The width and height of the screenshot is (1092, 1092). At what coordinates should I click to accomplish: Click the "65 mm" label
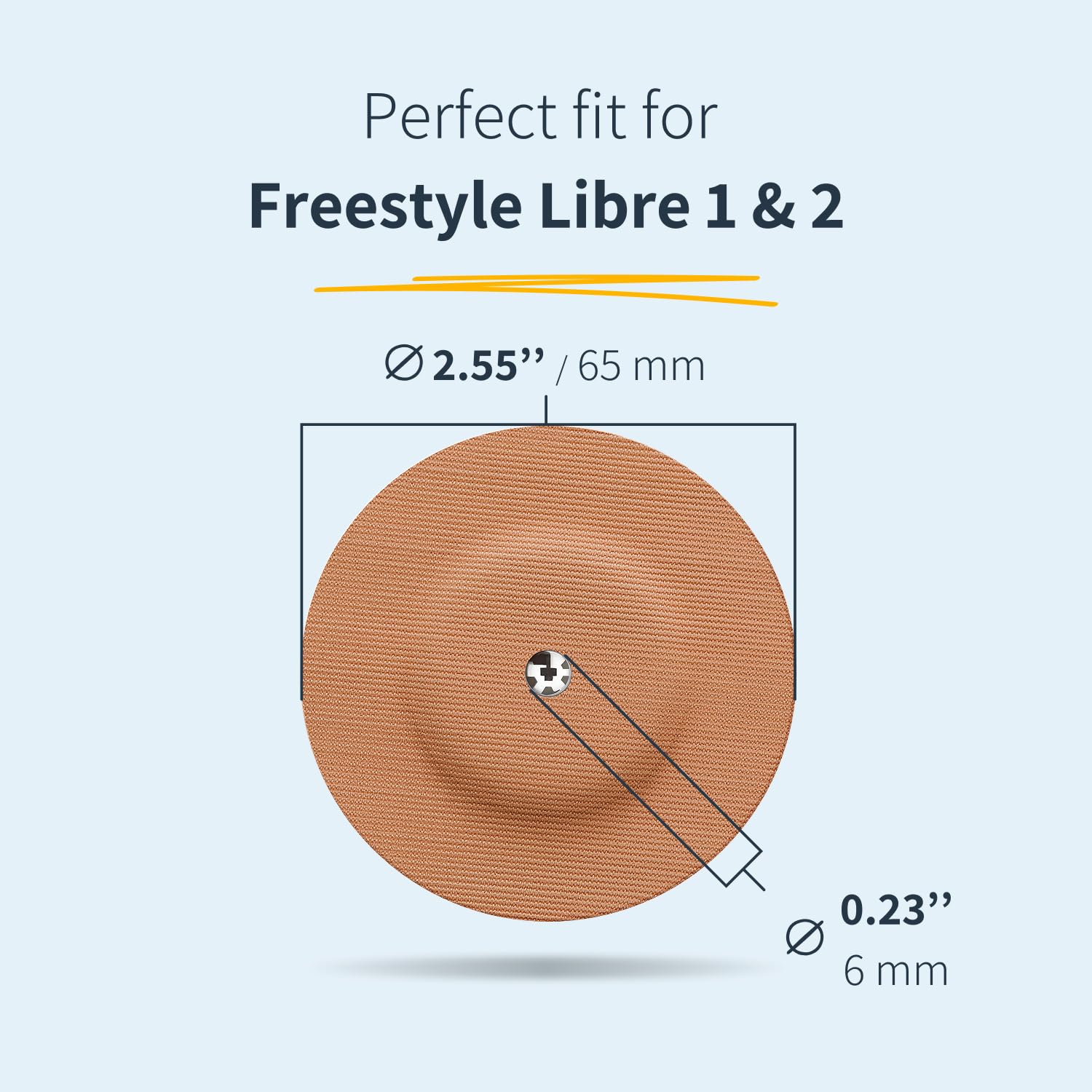(641, 365)
